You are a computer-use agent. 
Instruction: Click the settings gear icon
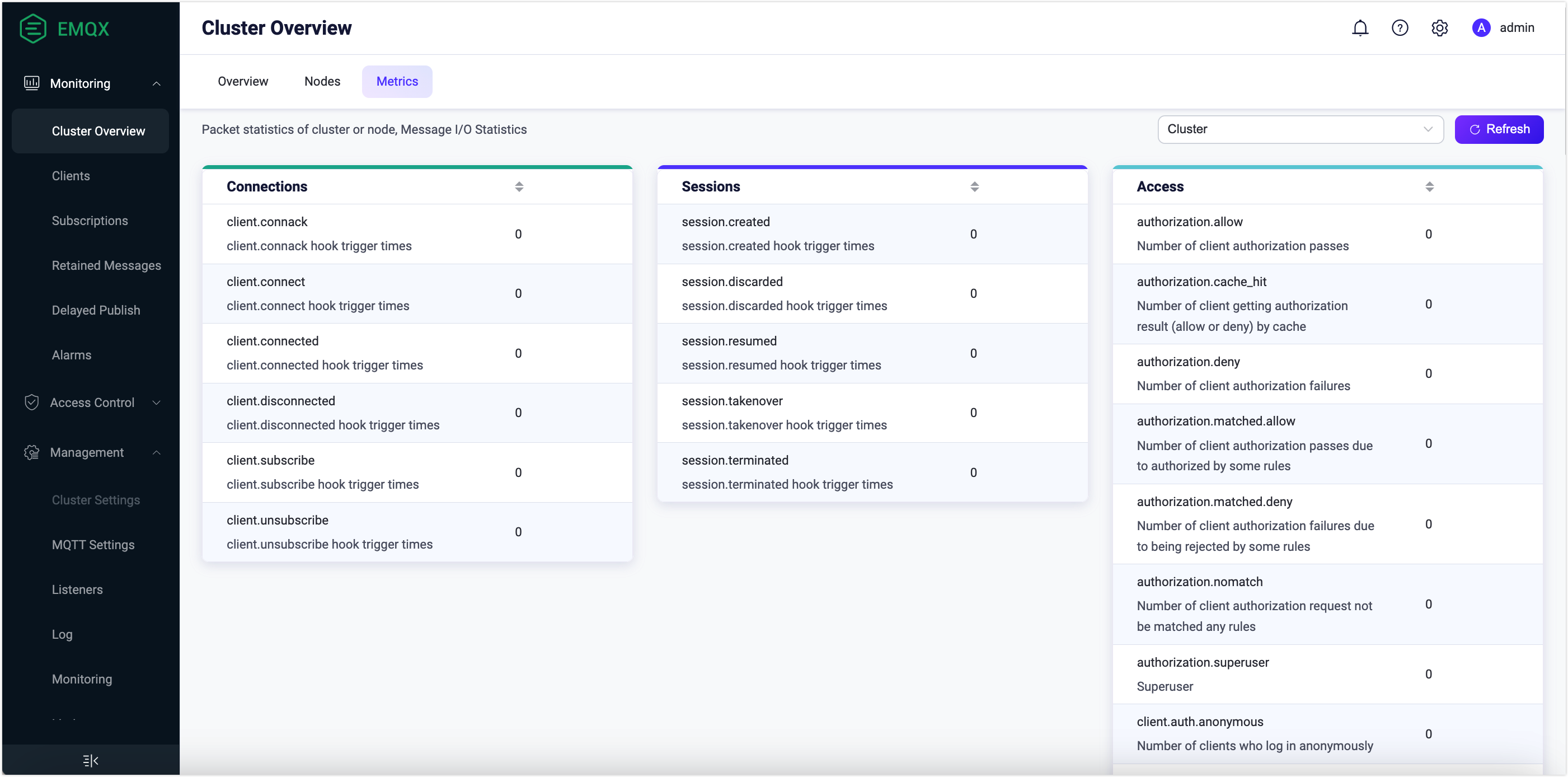1440,27
